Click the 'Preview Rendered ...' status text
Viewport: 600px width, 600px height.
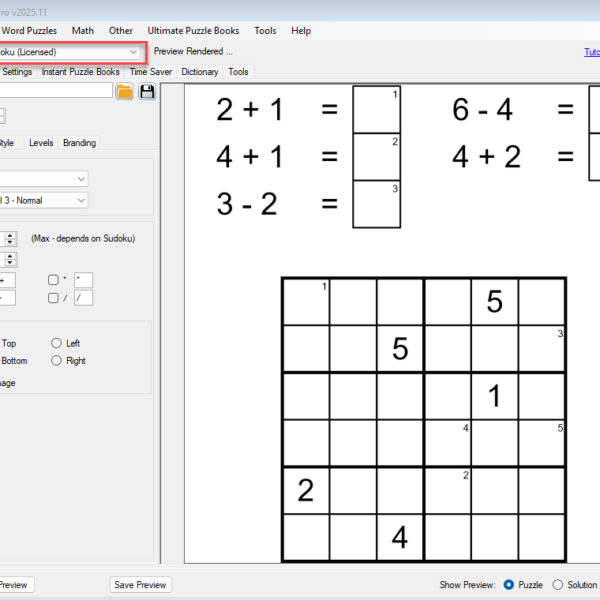pyautogui.click(x=193, y=51)
